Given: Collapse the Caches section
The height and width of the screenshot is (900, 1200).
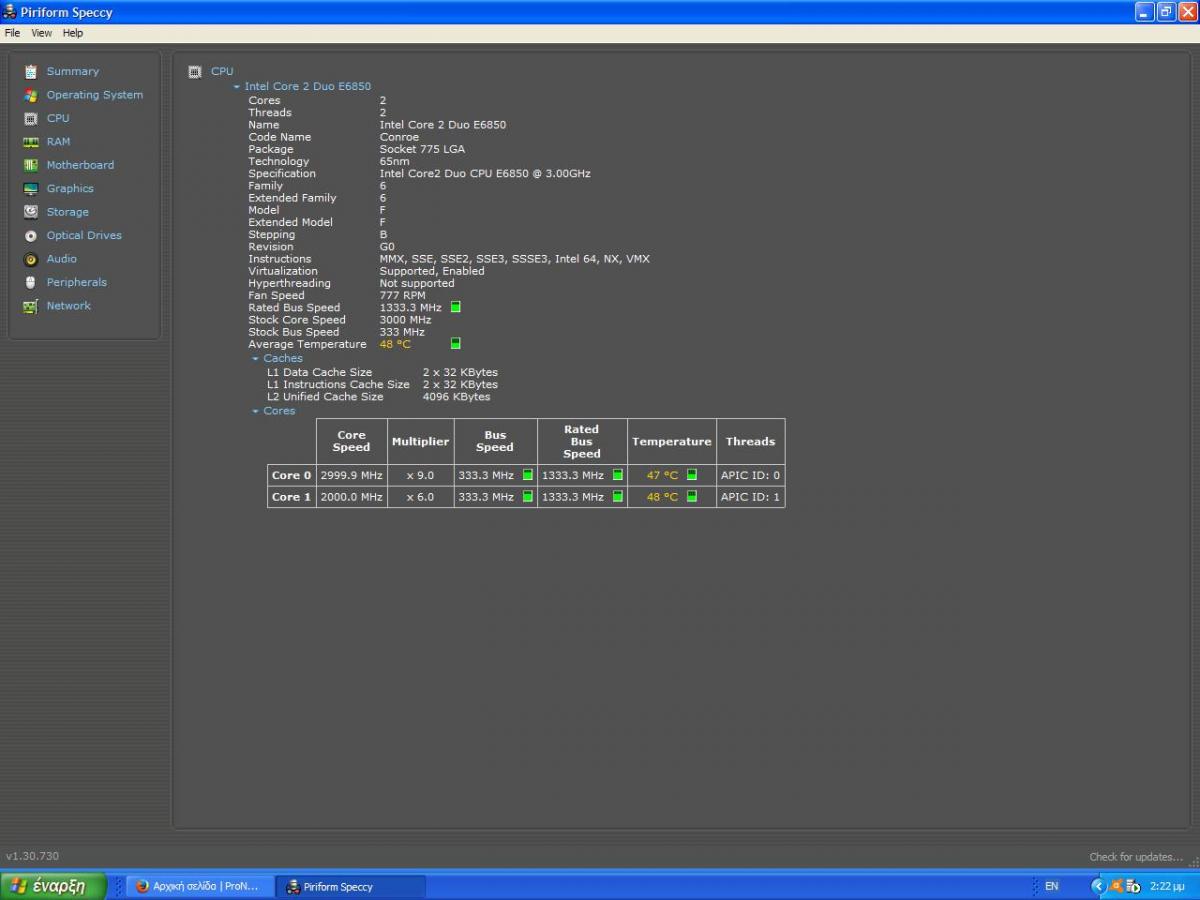Looking at the screenshot, I should [x=256, y=358].
